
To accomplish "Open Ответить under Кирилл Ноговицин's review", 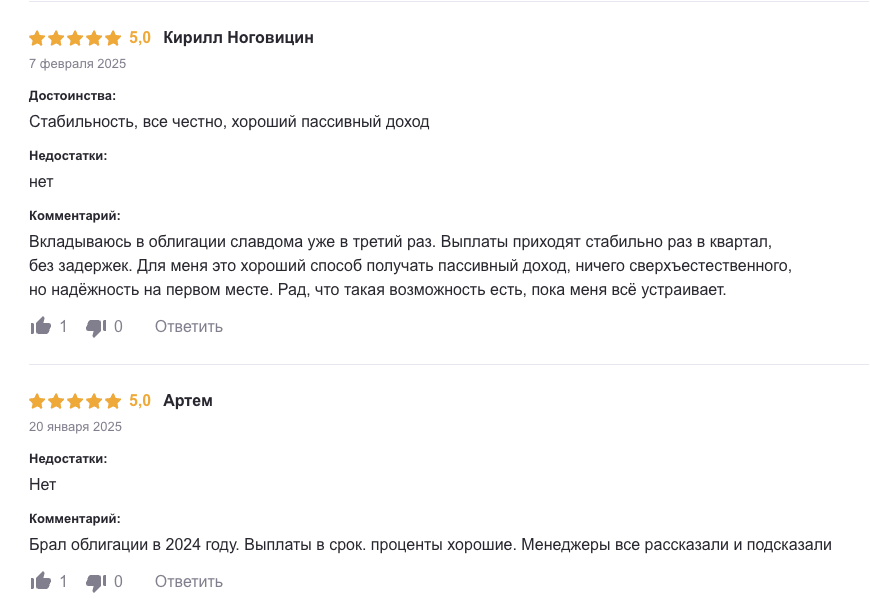I will coord(188,326).
